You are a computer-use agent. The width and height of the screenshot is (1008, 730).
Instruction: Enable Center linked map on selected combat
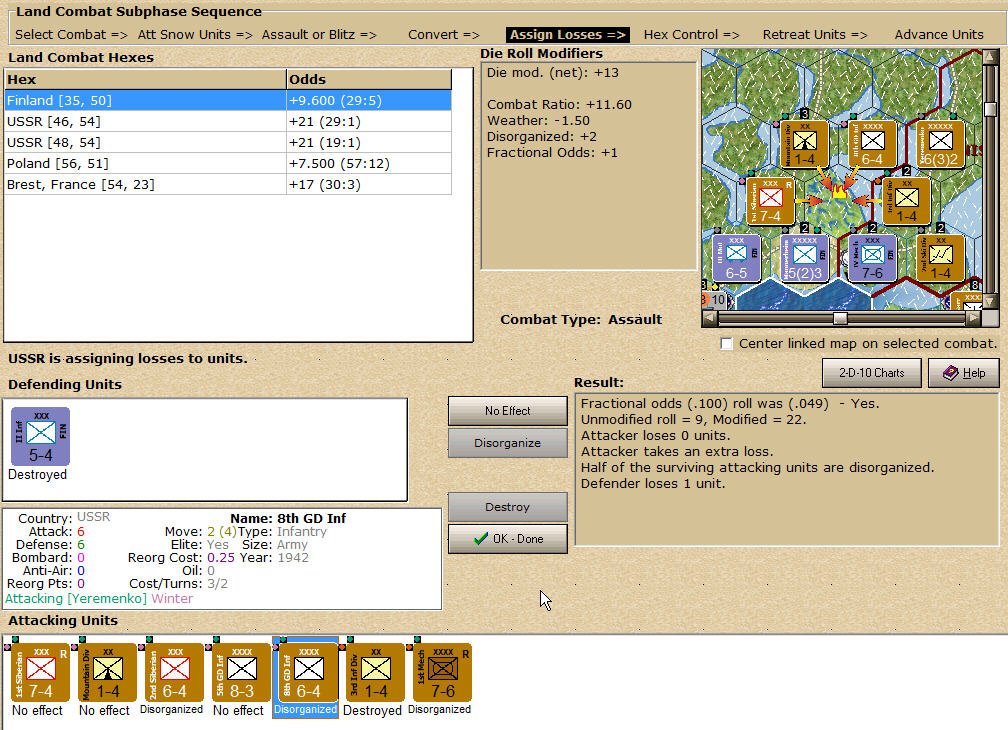pos(726,344)
